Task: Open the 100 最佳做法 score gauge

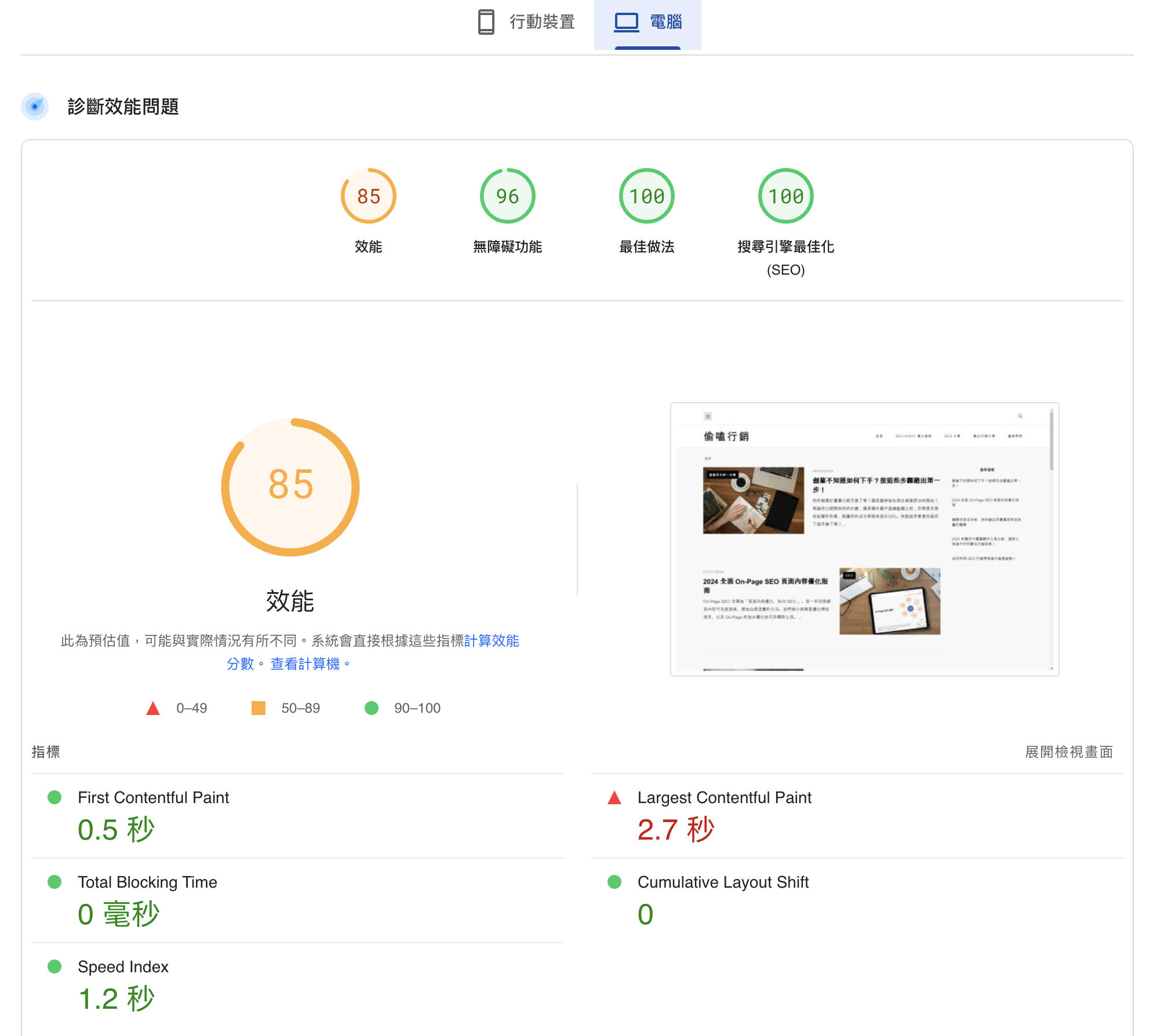Action: tap(647, 196)
